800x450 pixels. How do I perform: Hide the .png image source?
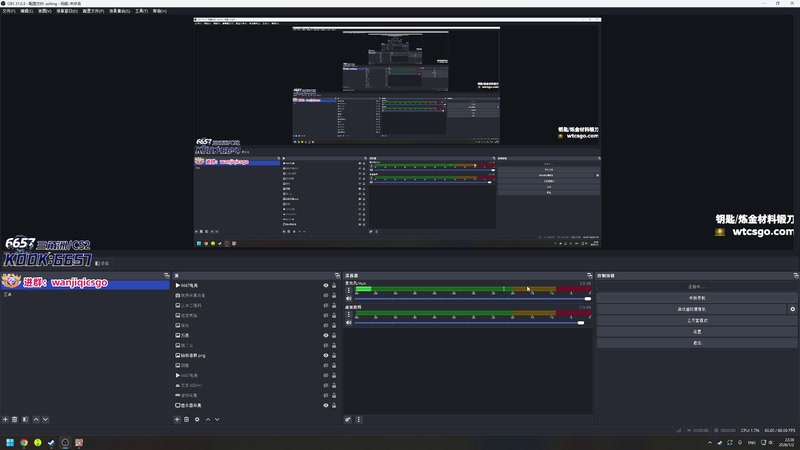[x=326, y=356]
